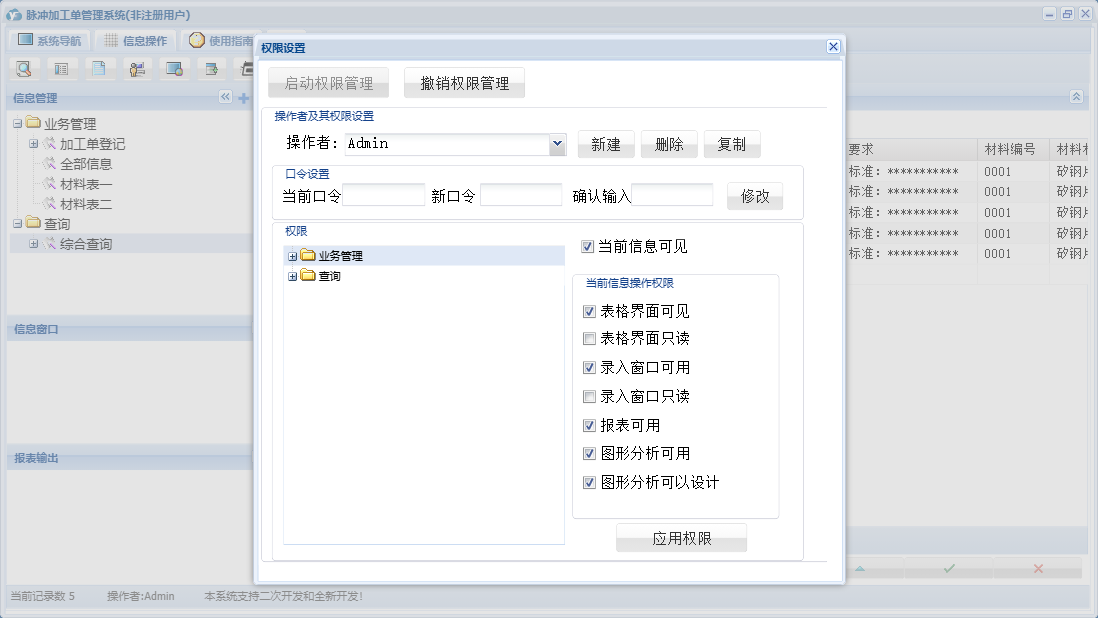Click the 新建 operator button
The height and width of the screenshot is (618, 1098).
point(606,144)
